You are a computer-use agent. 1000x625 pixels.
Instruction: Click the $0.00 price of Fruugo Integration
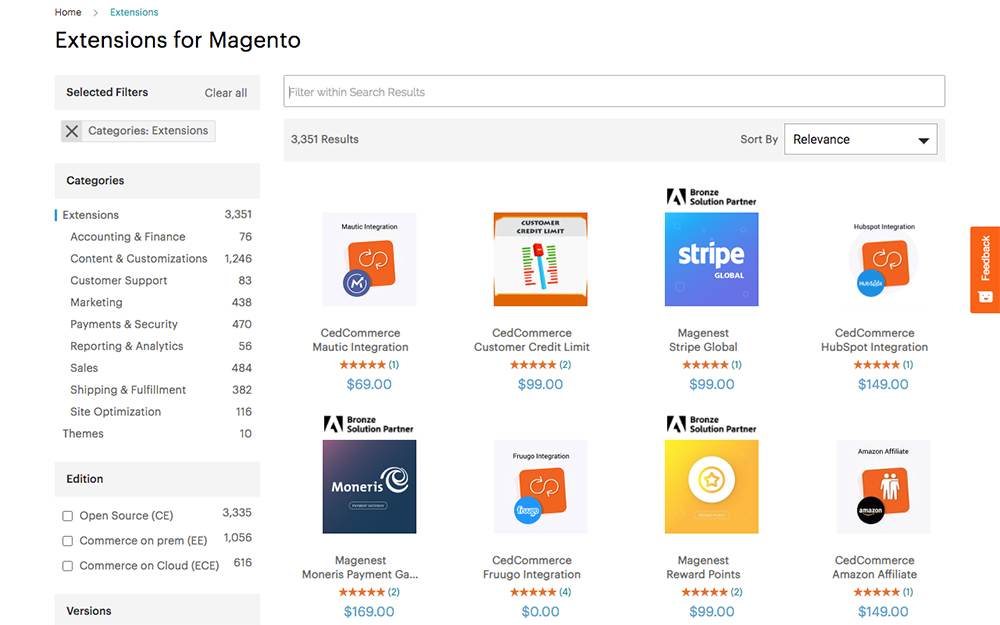(x=540, y=612)
